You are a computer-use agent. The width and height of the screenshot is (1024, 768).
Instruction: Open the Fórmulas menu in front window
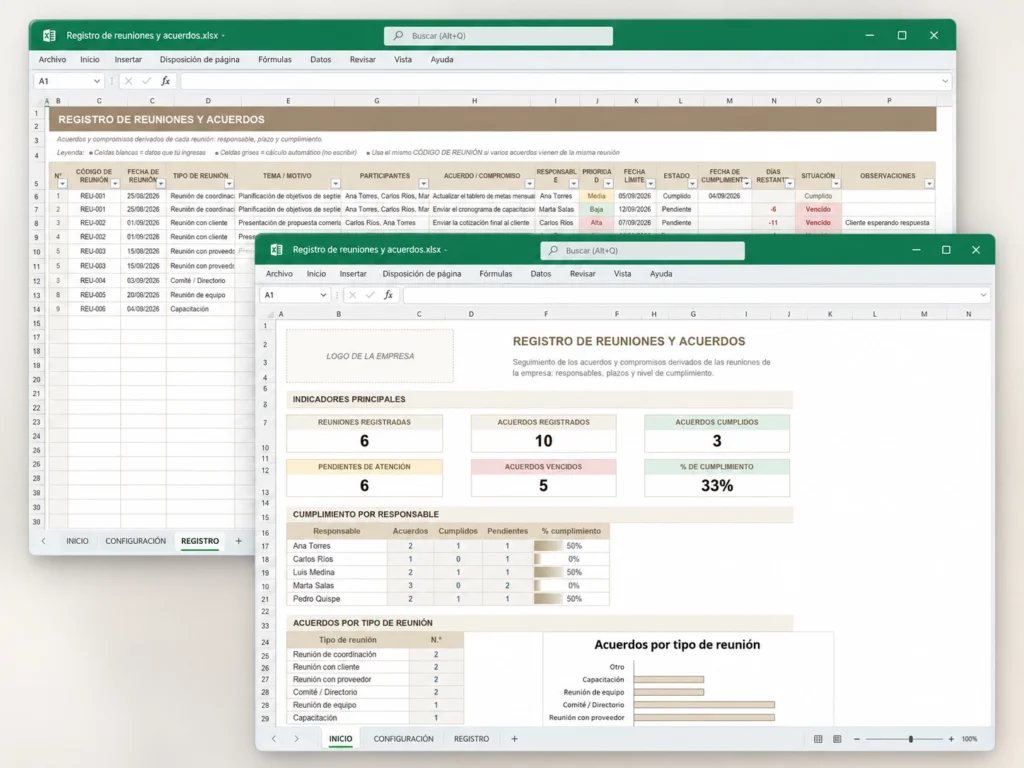click(x=496, y=274)
